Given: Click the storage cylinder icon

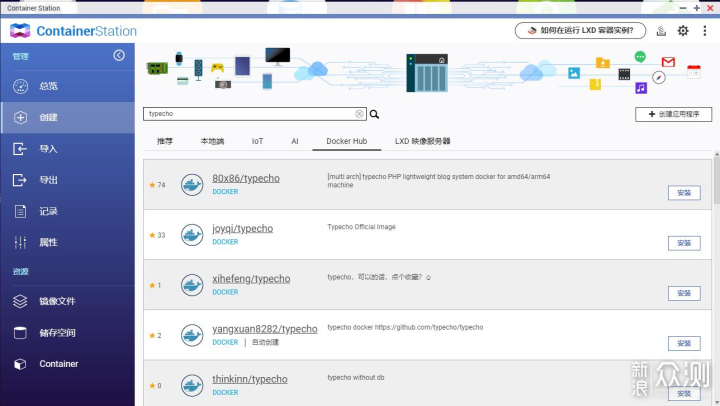Looking at the screenshot, I should 20,333.
